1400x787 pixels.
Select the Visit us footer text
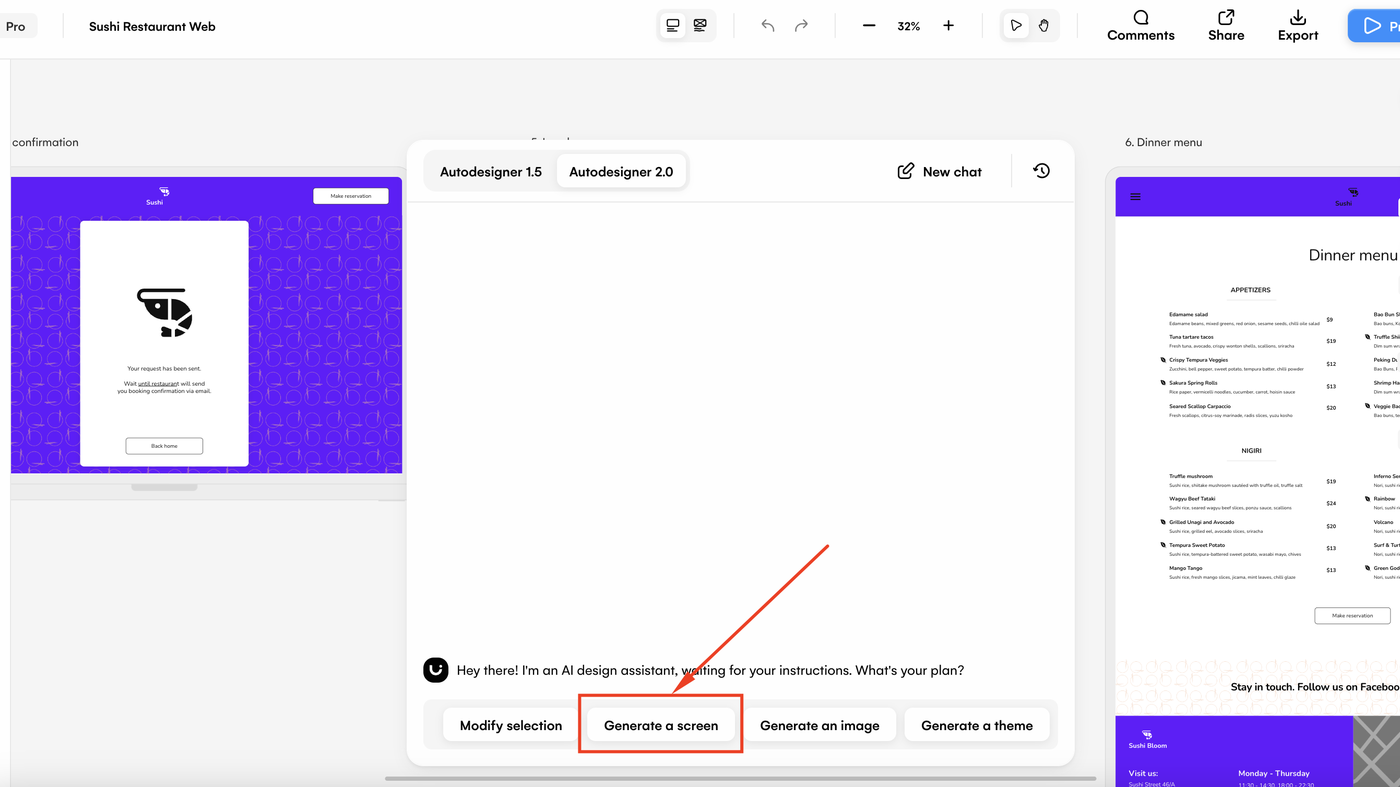click(x=1143, y=773)
